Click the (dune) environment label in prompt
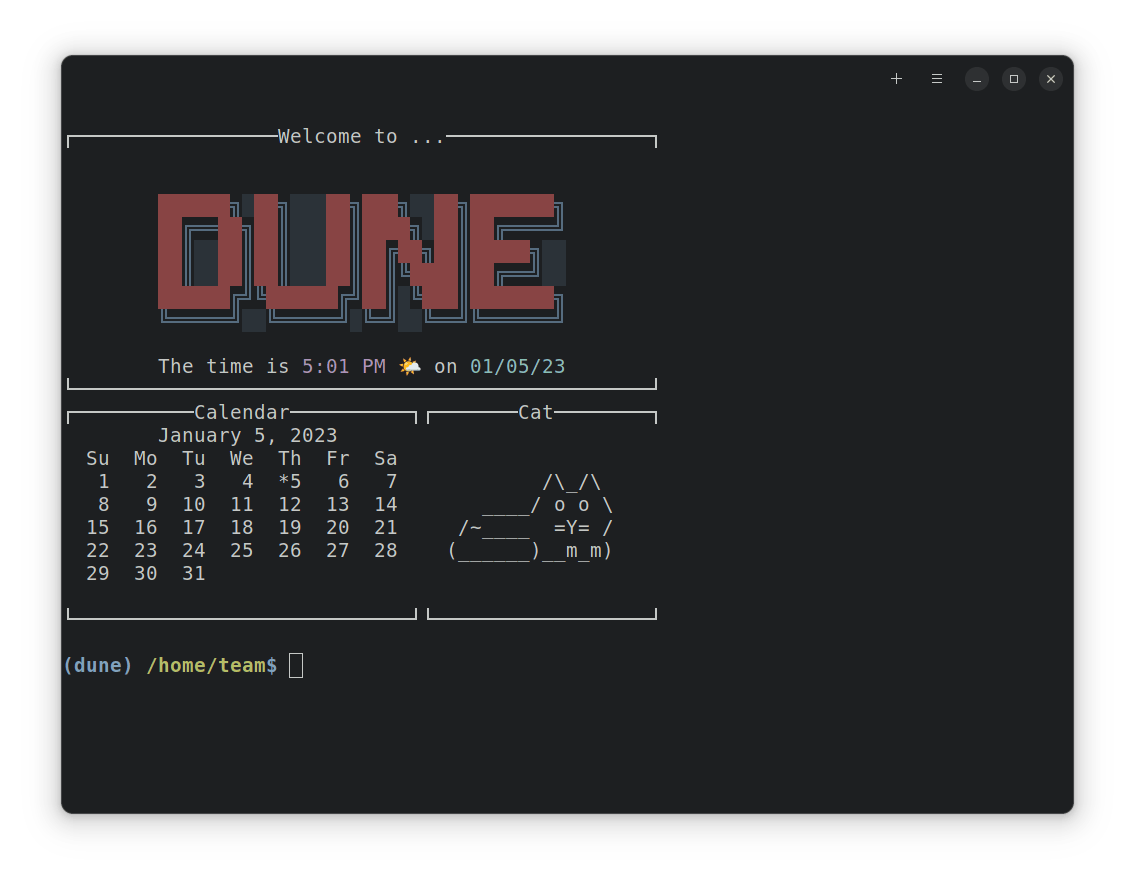 pyautogui.click(x=97, y=666)
